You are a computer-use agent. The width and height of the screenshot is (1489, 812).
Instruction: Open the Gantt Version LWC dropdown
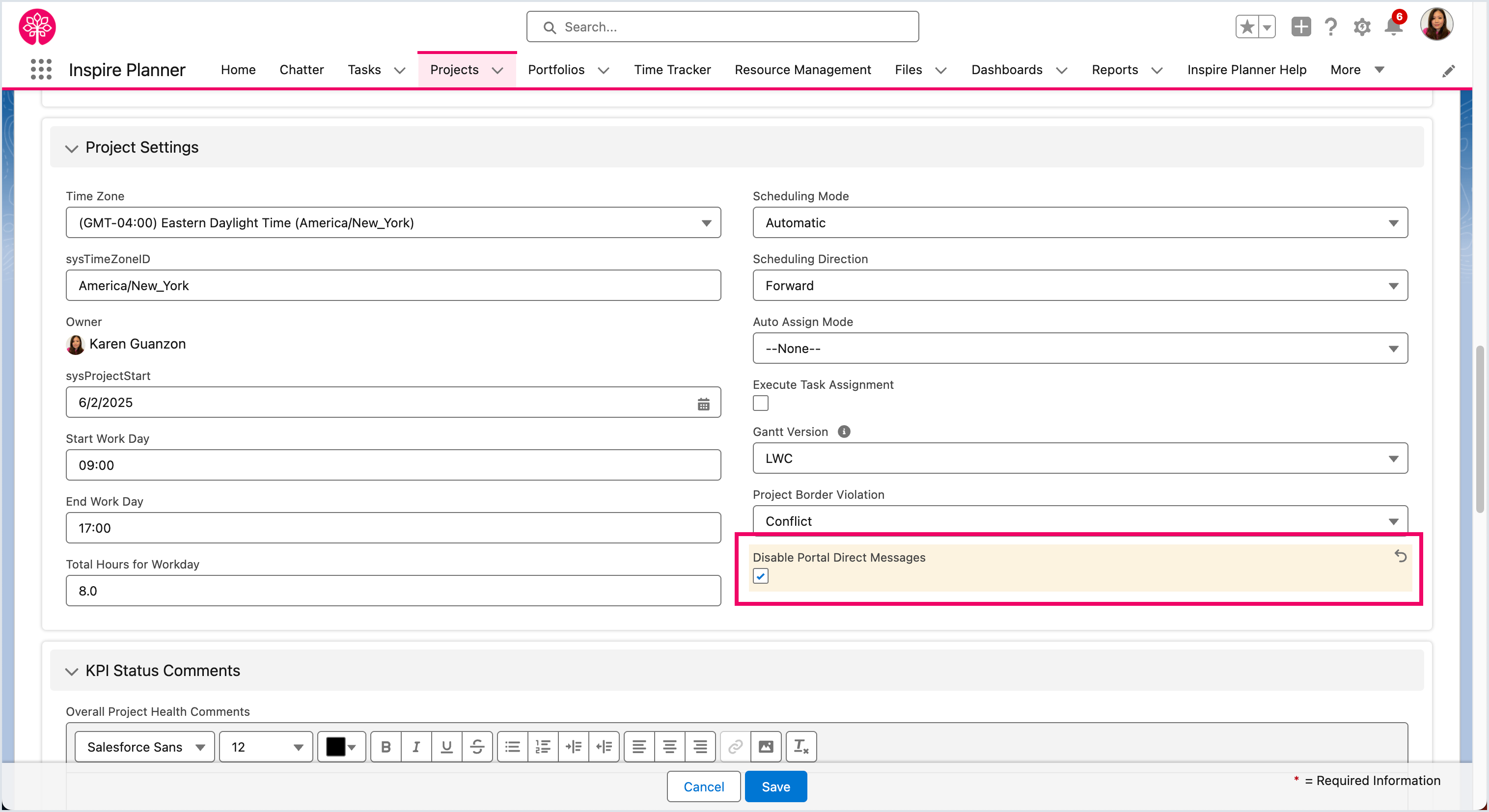[1080, 458]
